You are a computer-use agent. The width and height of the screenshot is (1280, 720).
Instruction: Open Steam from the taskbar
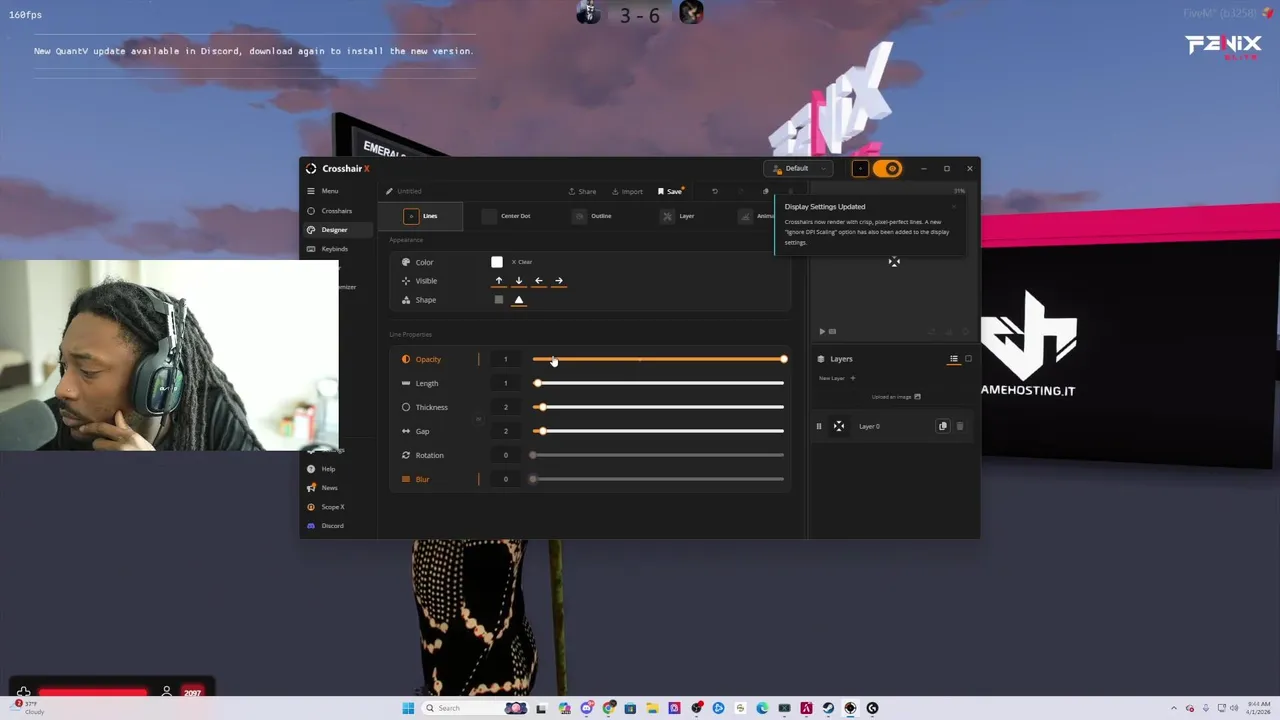pyautogui.click(x=828, y=708)
